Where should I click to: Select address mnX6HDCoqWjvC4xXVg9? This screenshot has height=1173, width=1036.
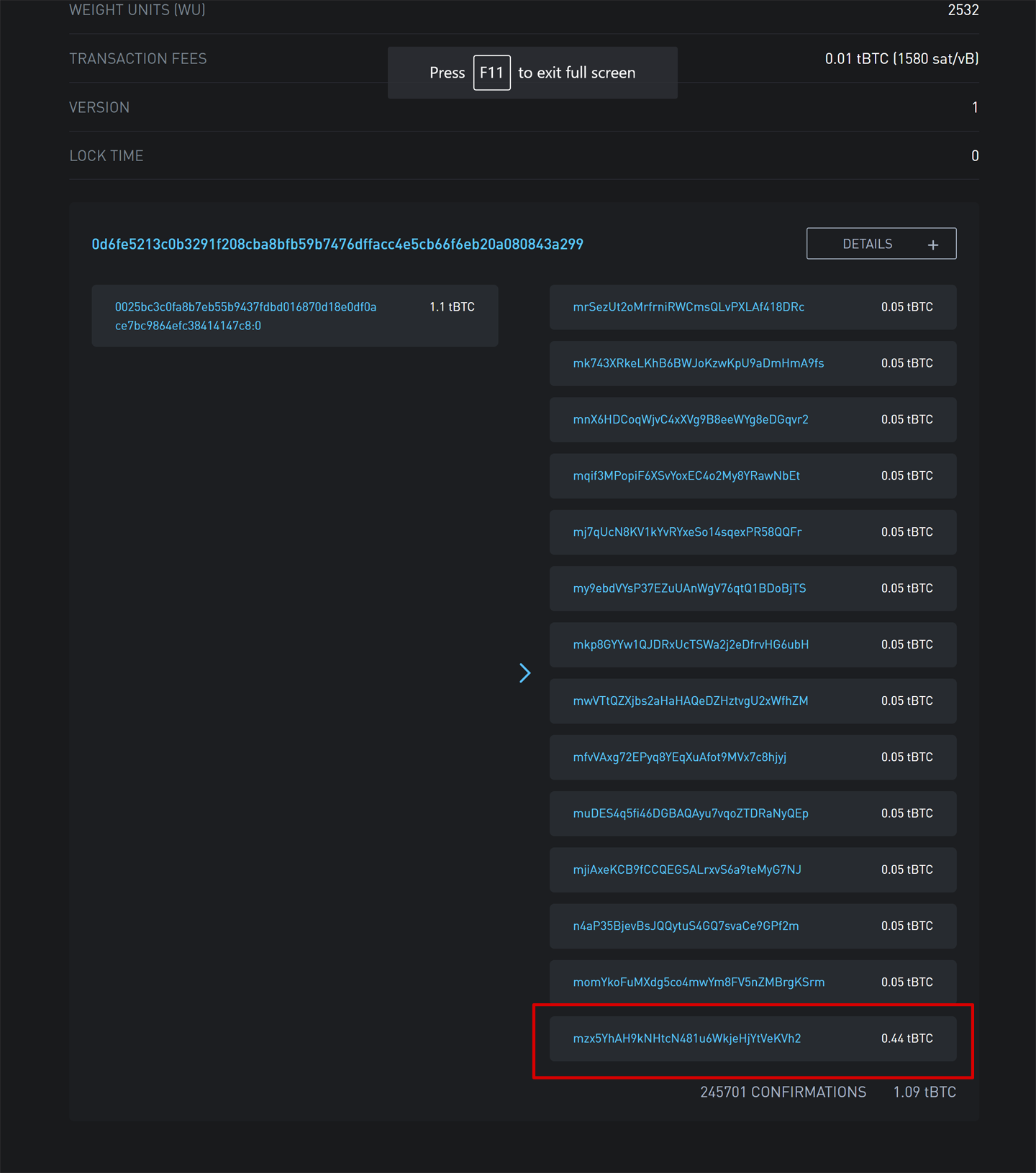[x=690, y=419]
